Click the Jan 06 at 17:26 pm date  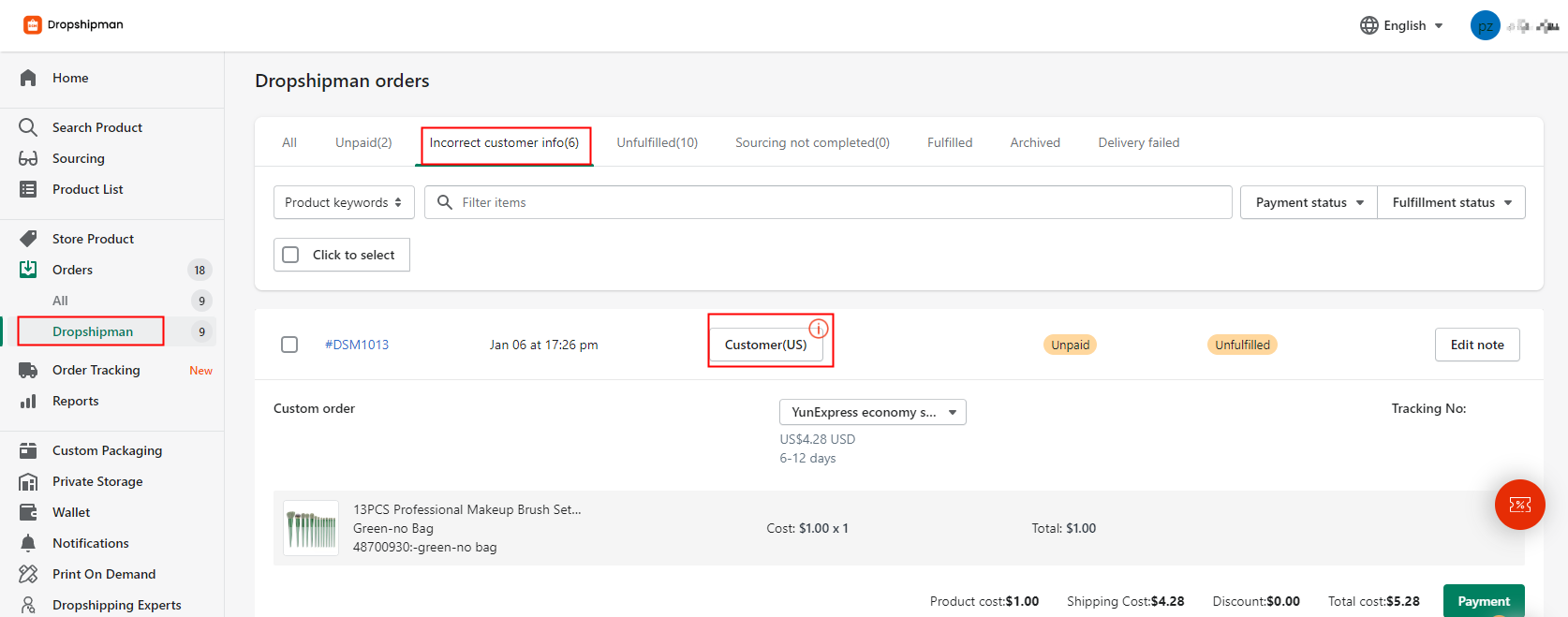pos(543,345)
